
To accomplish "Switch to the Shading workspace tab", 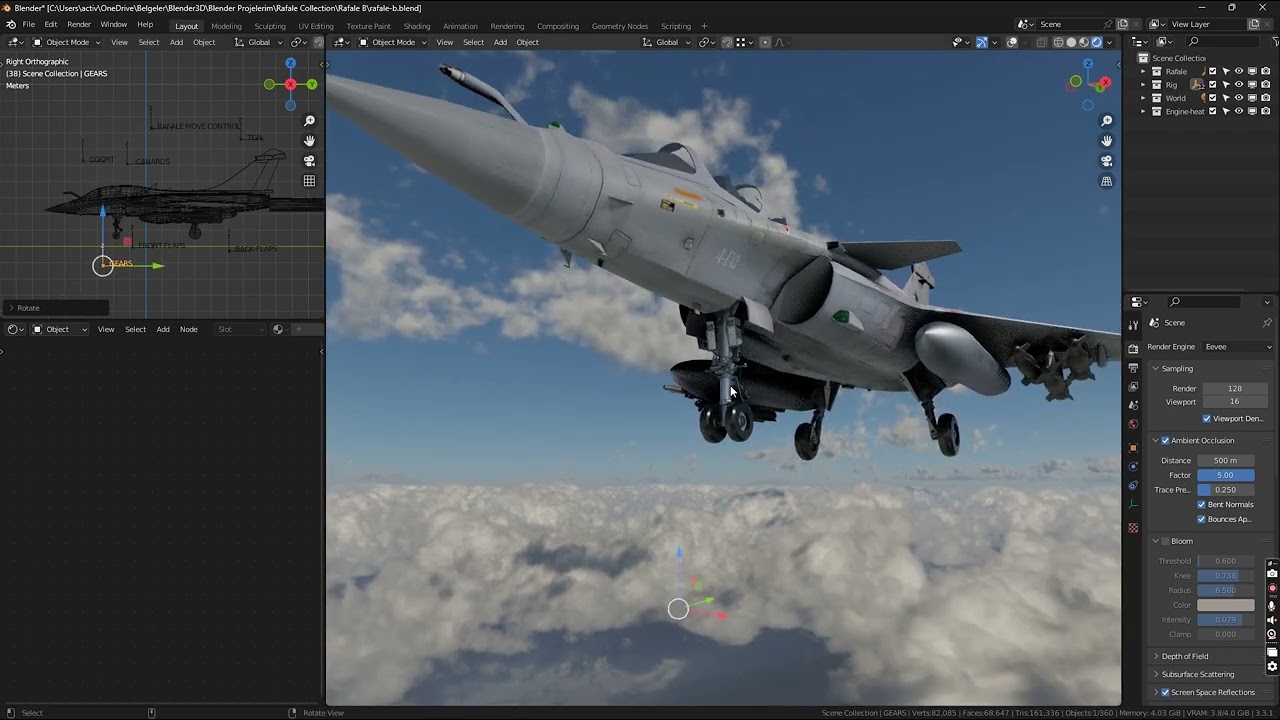I will tap(417, 26).
